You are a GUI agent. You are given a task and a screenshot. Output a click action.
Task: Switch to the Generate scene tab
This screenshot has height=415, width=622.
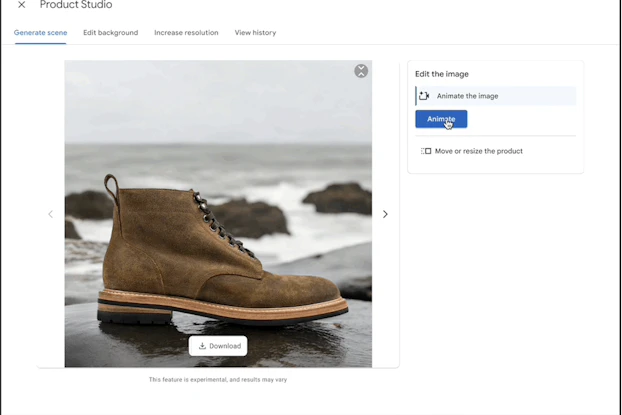[40, 33]
